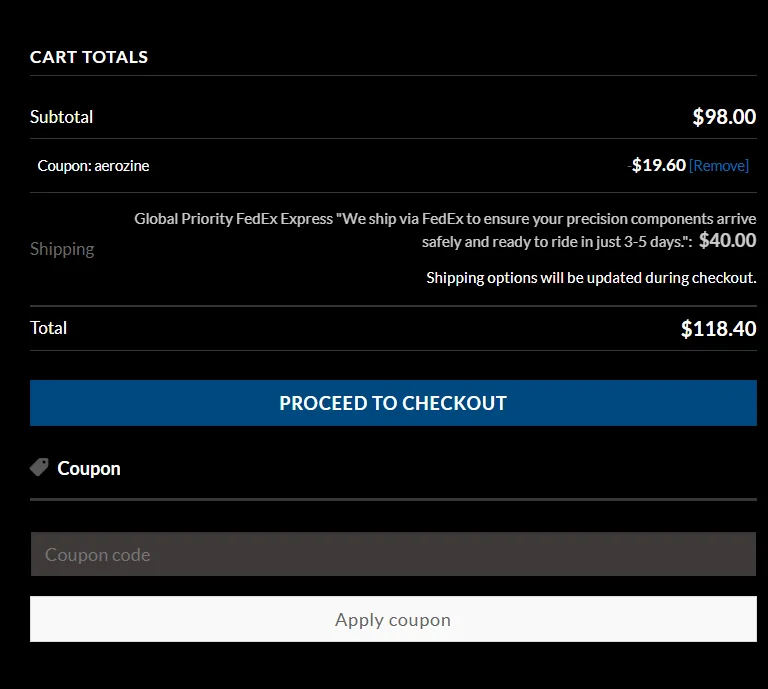Click the coupon tag icon
This screenshot has height=689, width=768.
(x=39, y=467)
